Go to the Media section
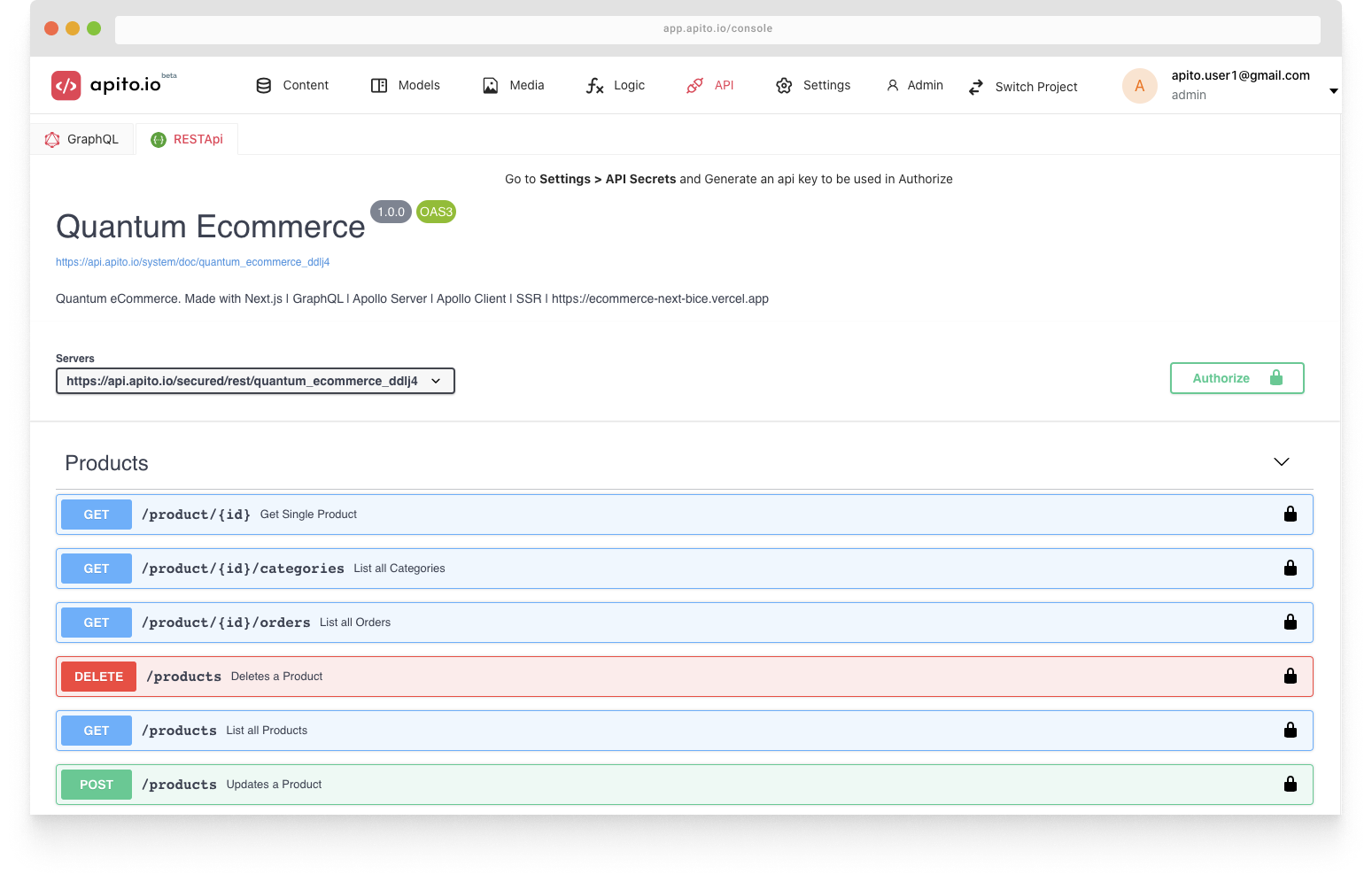 tap(527, 86)
